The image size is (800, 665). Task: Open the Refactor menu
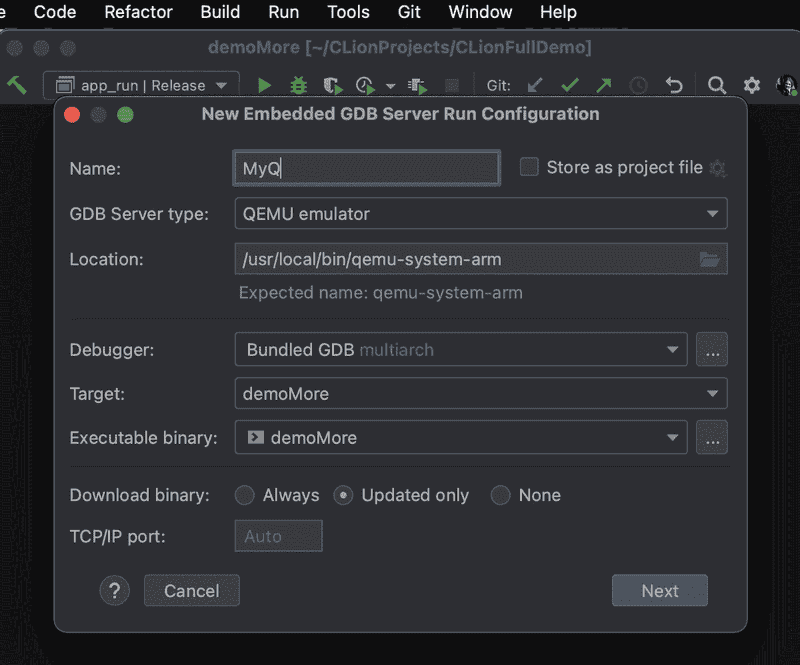click(138, 12)
